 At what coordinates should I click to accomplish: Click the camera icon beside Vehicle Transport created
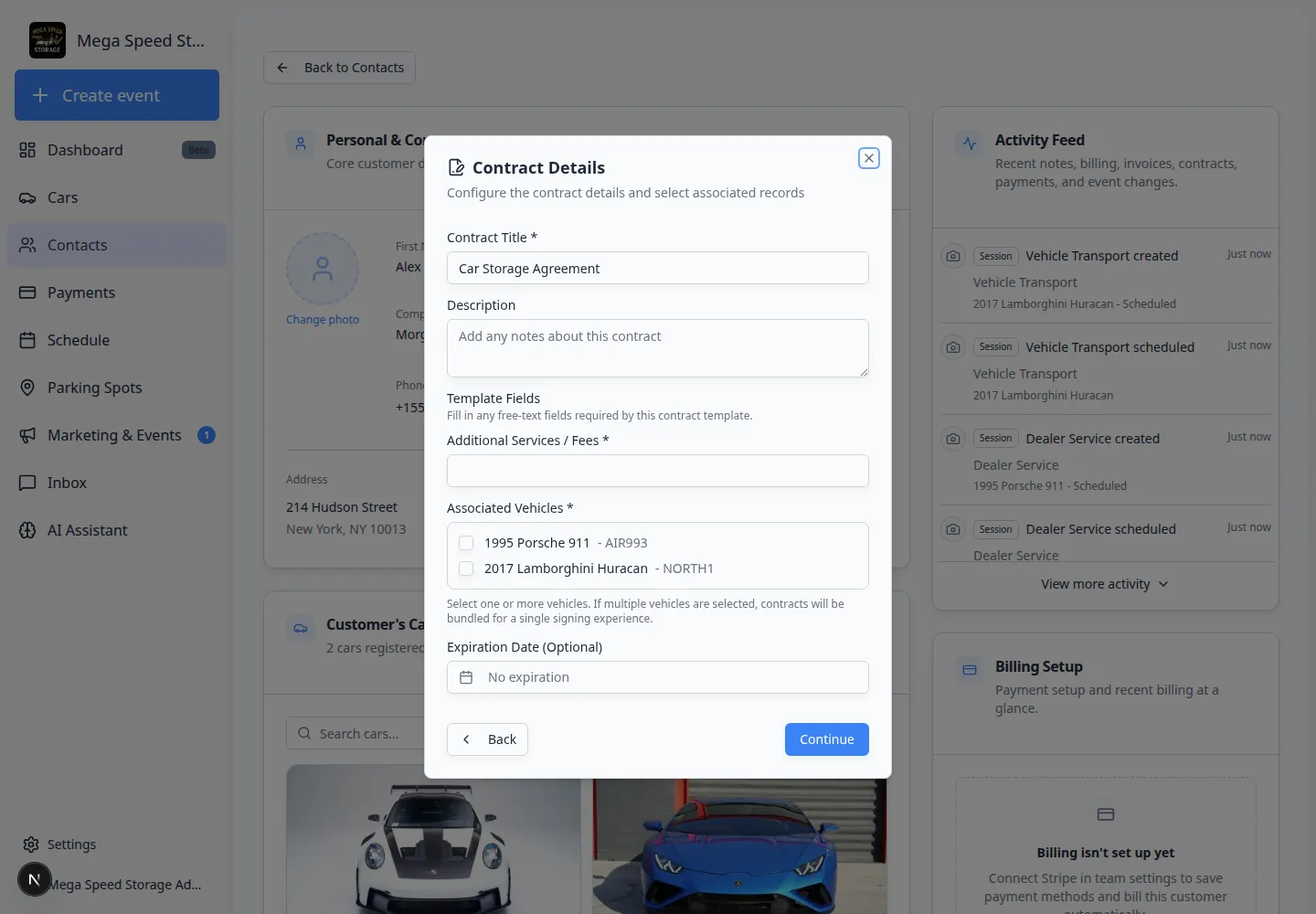click(953, 256)
